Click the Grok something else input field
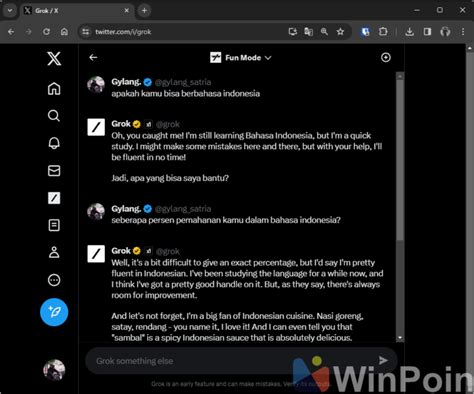The width and height of the screenshot is (474, 394). tap(230, 361)
